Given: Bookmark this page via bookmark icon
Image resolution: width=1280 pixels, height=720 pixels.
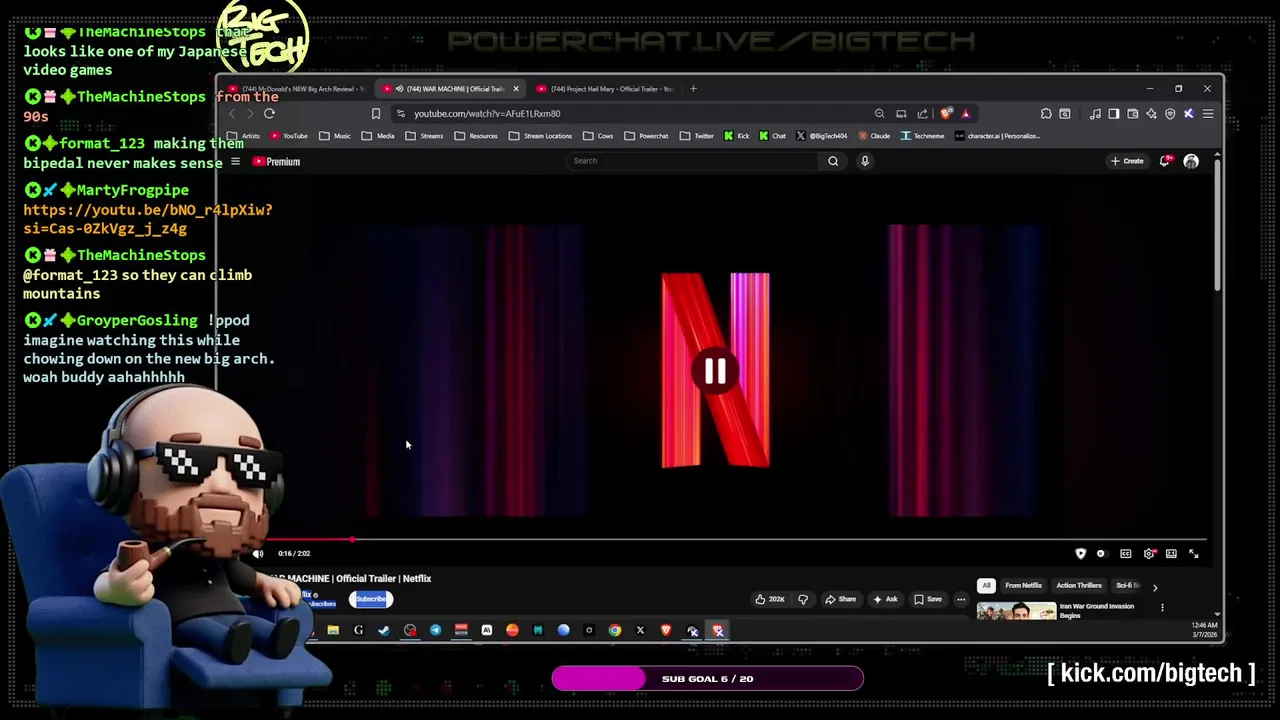Looking at the screenshot, I should (376, 114).
